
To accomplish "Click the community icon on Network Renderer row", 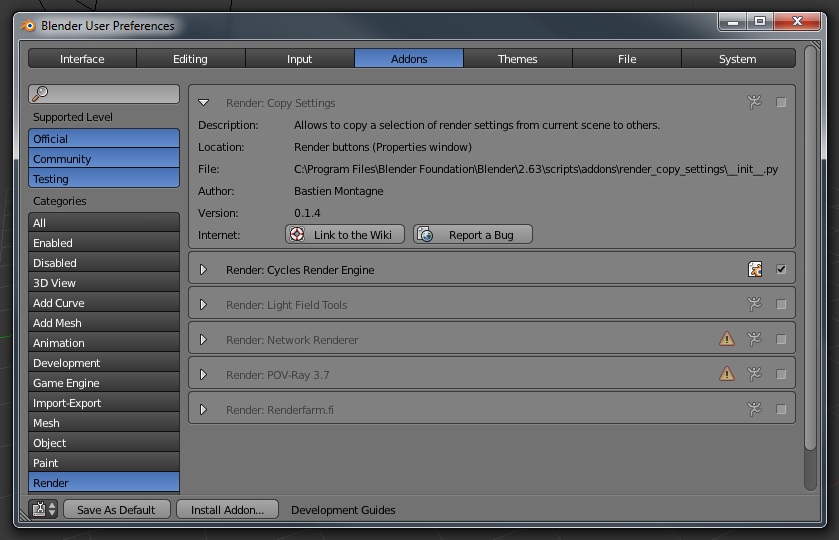I will 754,339.
